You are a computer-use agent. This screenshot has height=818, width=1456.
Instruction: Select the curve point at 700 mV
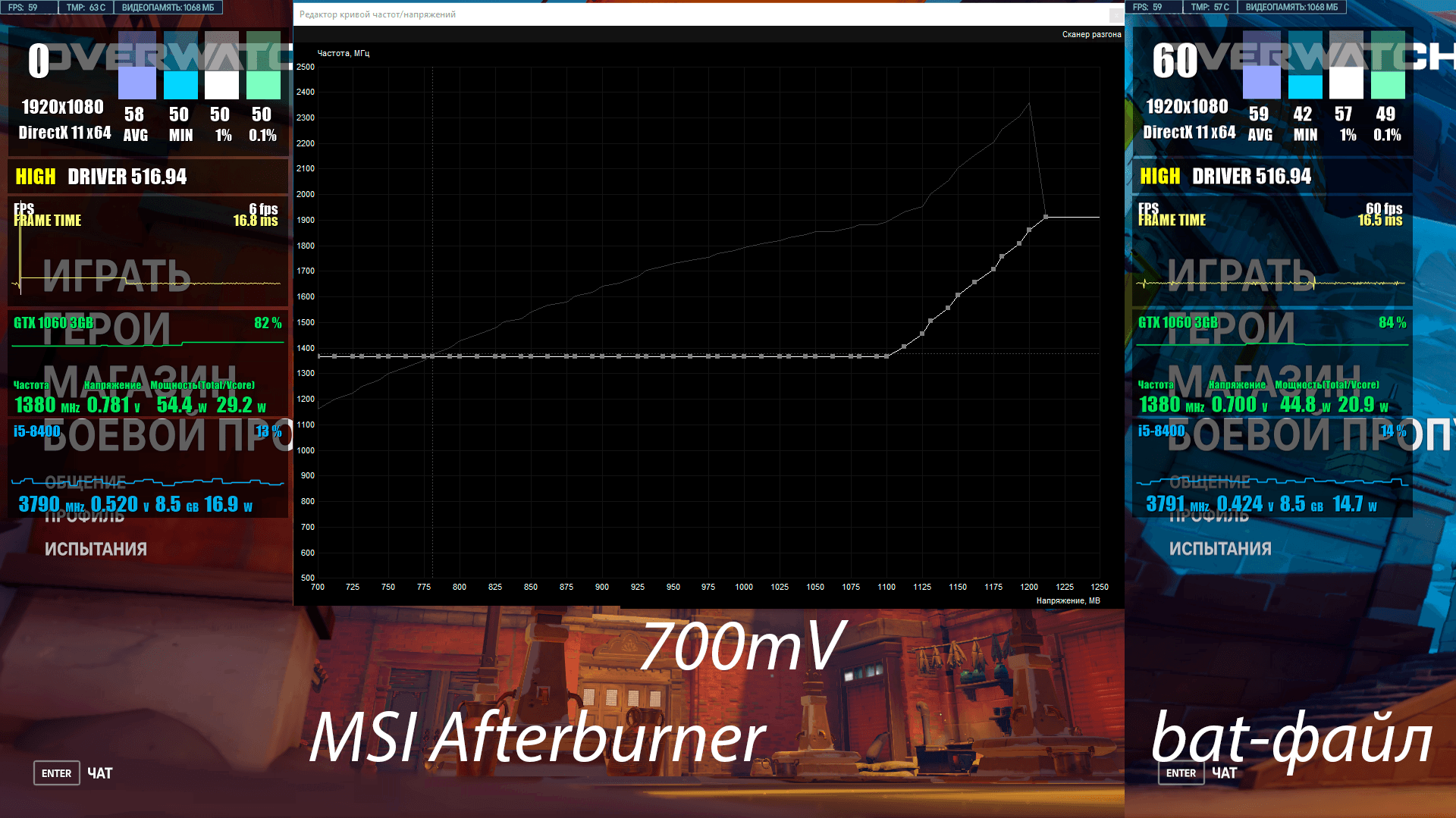[x=318, y=356]
